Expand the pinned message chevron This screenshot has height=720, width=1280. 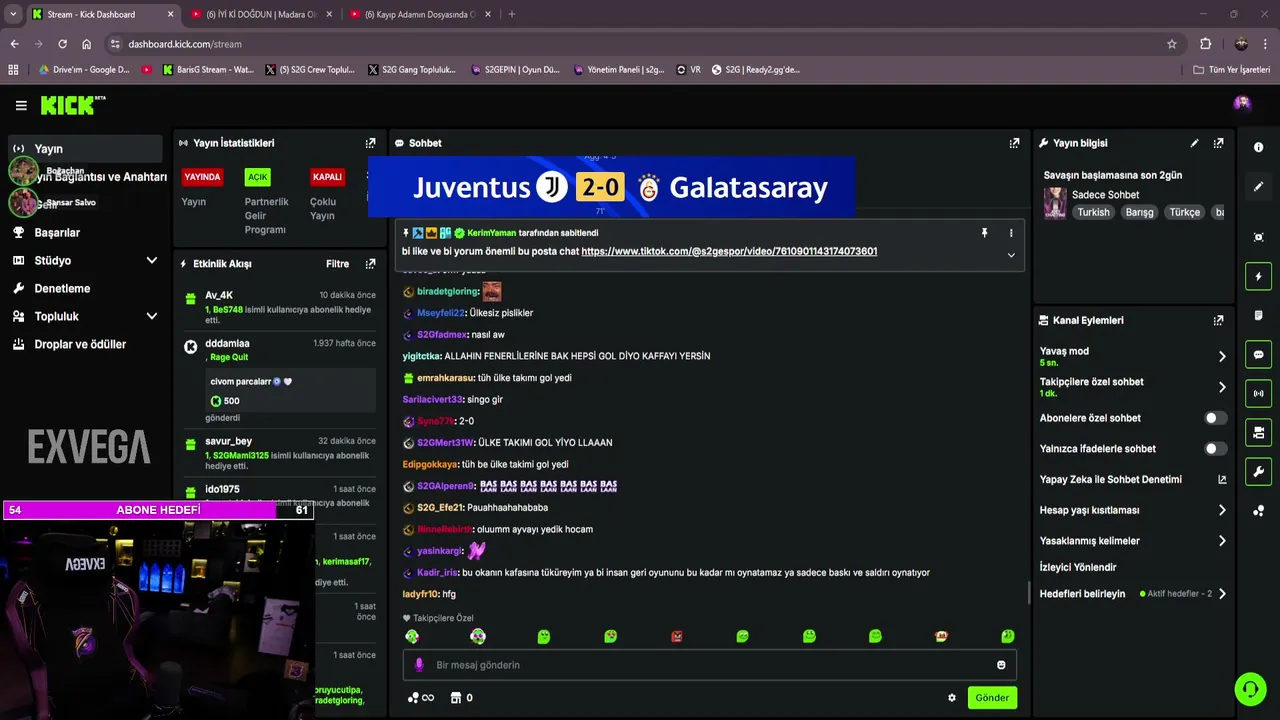pyautogui.click(x=1011, y=255)
